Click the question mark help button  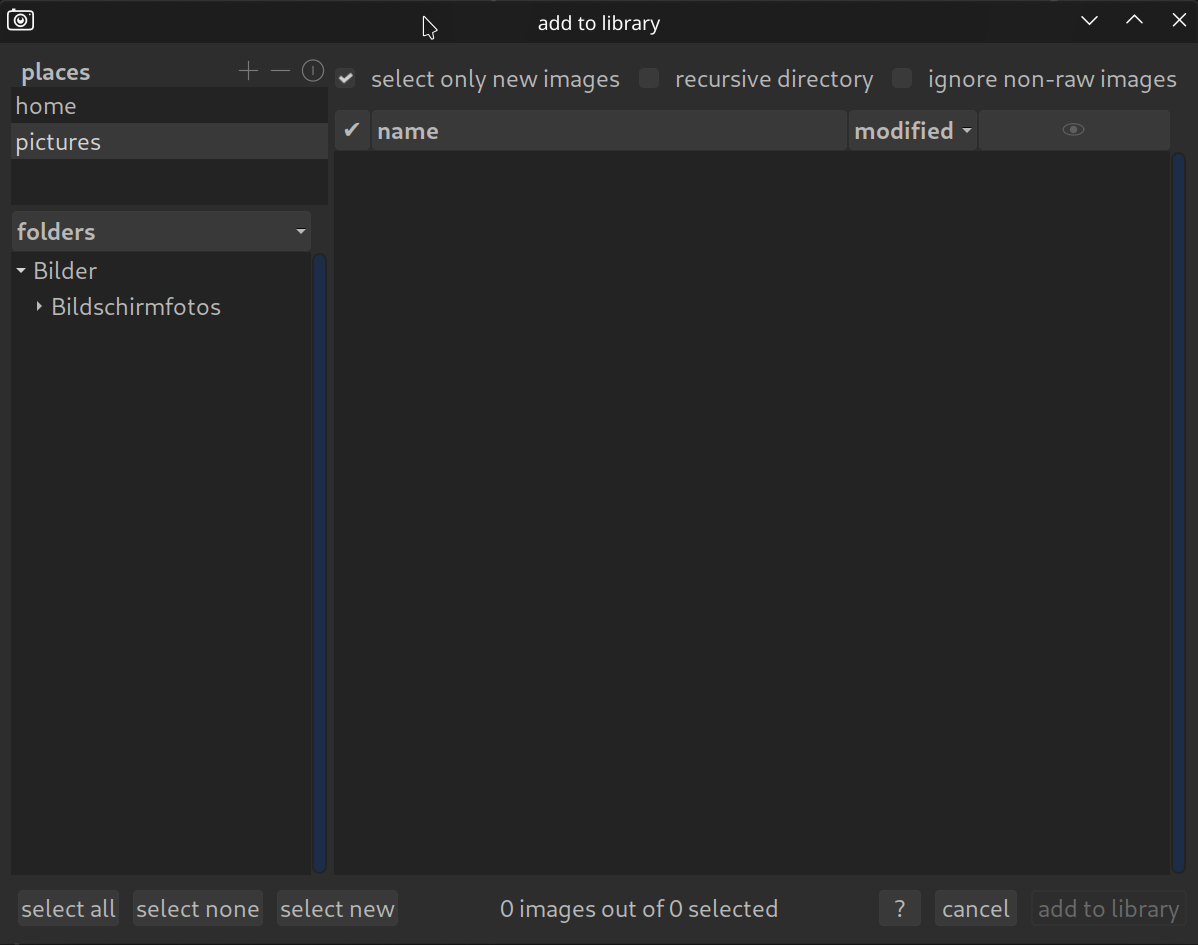click(899, 909)
